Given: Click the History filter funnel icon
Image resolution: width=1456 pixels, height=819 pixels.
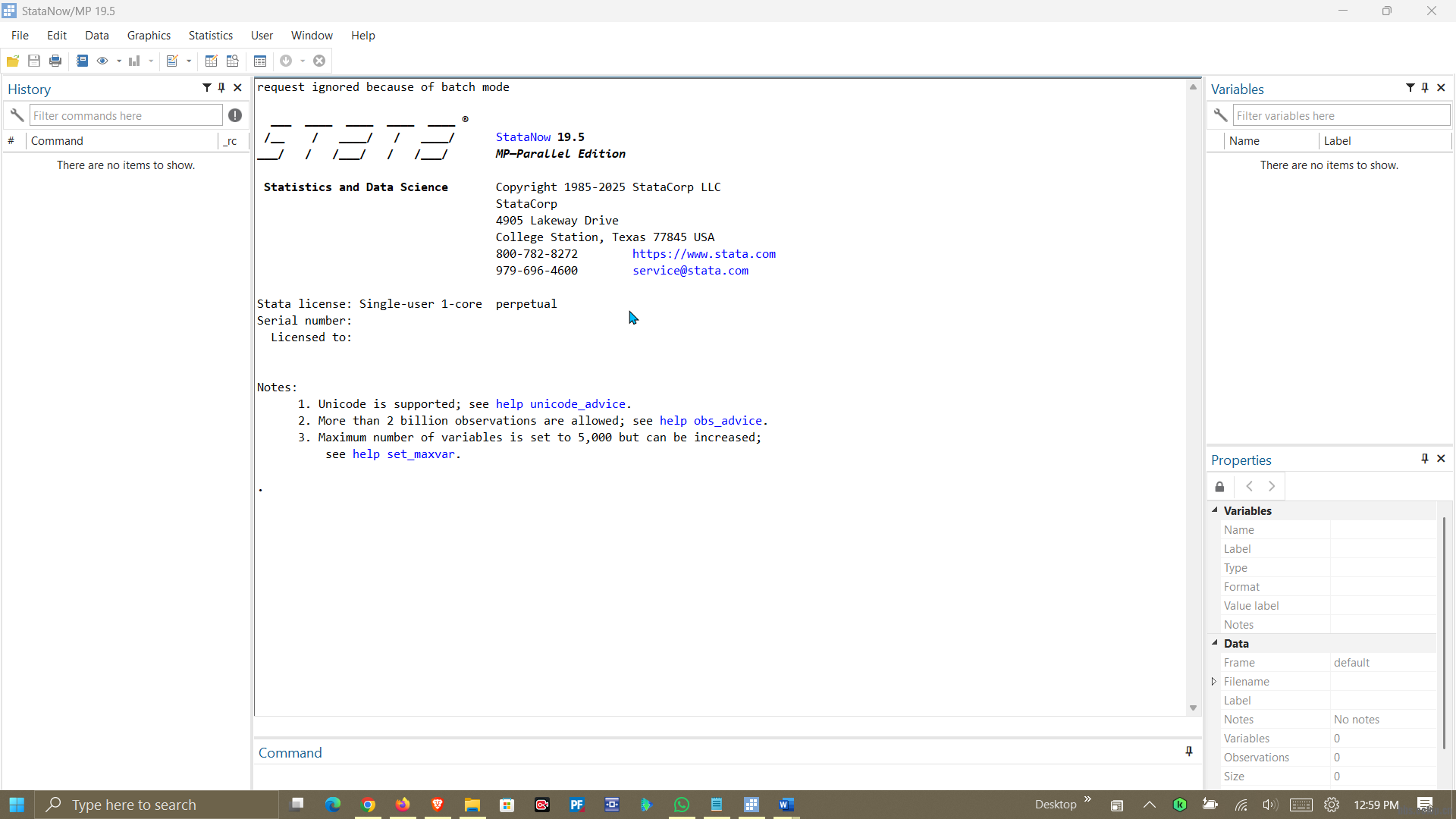Looking at the screenshot, I should point(206,88).
